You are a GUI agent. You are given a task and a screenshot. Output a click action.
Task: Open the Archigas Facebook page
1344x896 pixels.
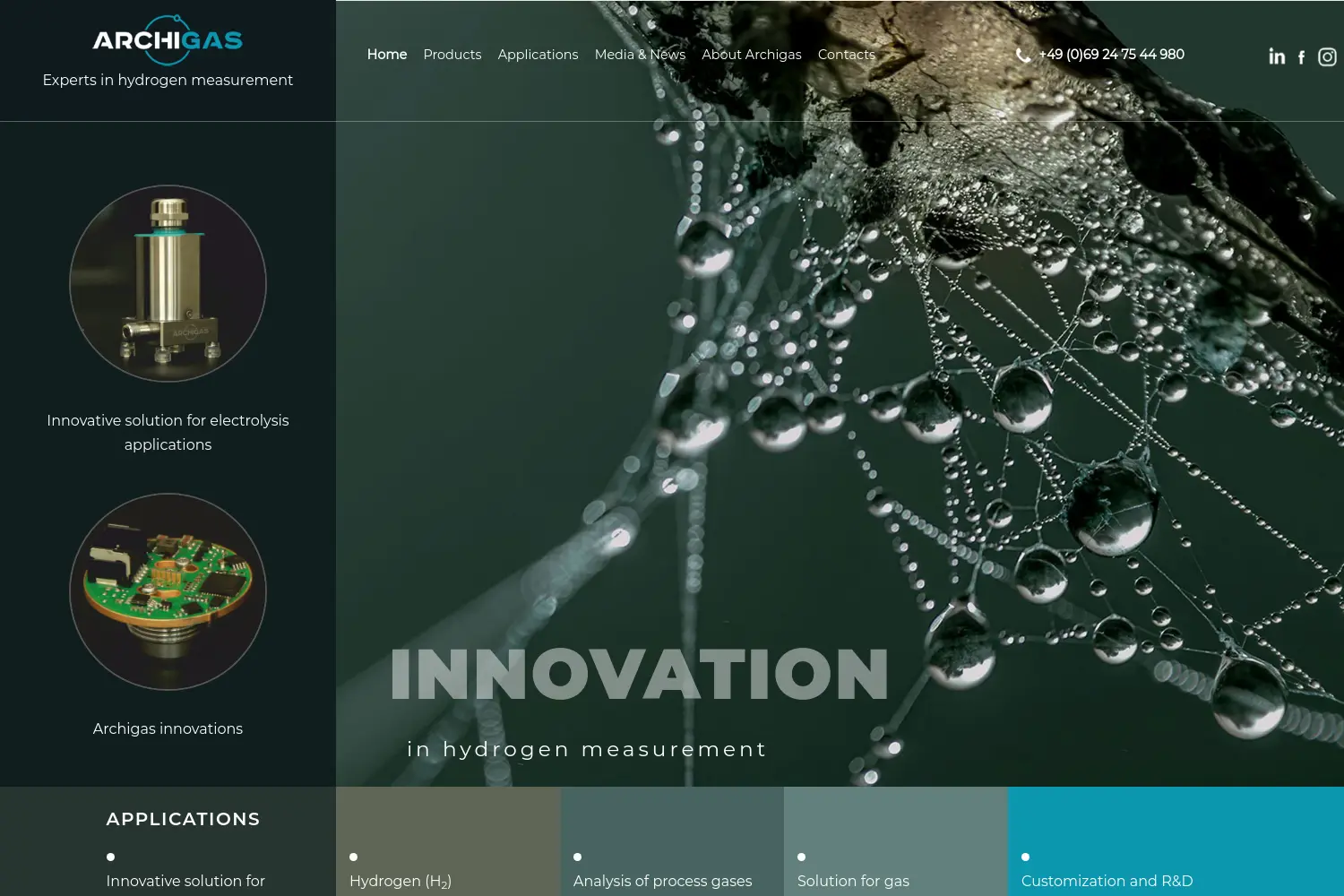(x=1302, y=57)
